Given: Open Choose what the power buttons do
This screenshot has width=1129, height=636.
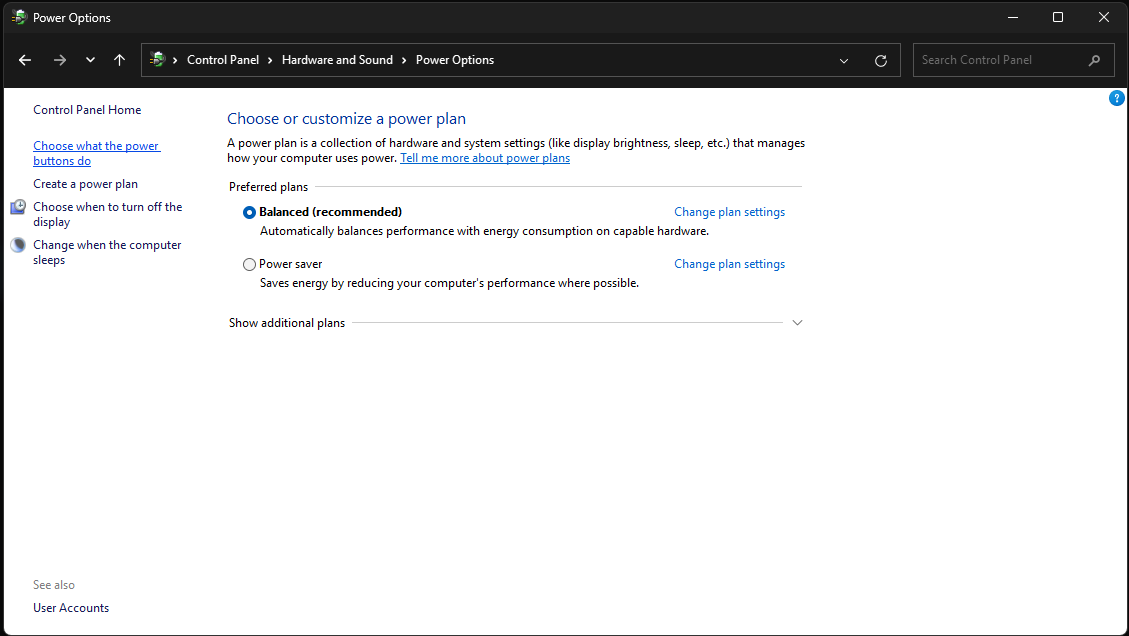Looking at the screenshot, I should click(96, 153).
